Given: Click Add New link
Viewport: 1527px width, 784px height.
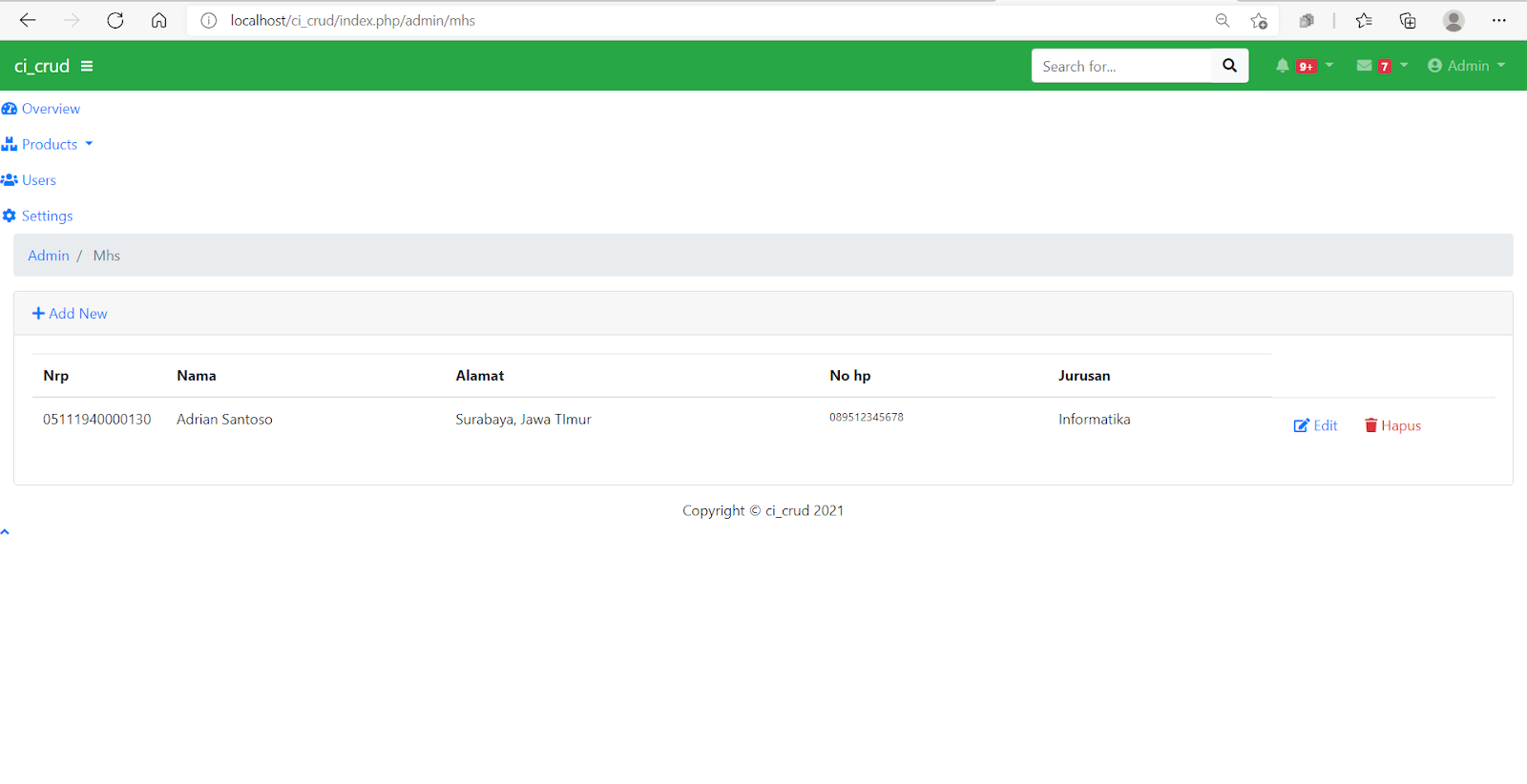Looking at the screenshot, I should pos(70,313).
